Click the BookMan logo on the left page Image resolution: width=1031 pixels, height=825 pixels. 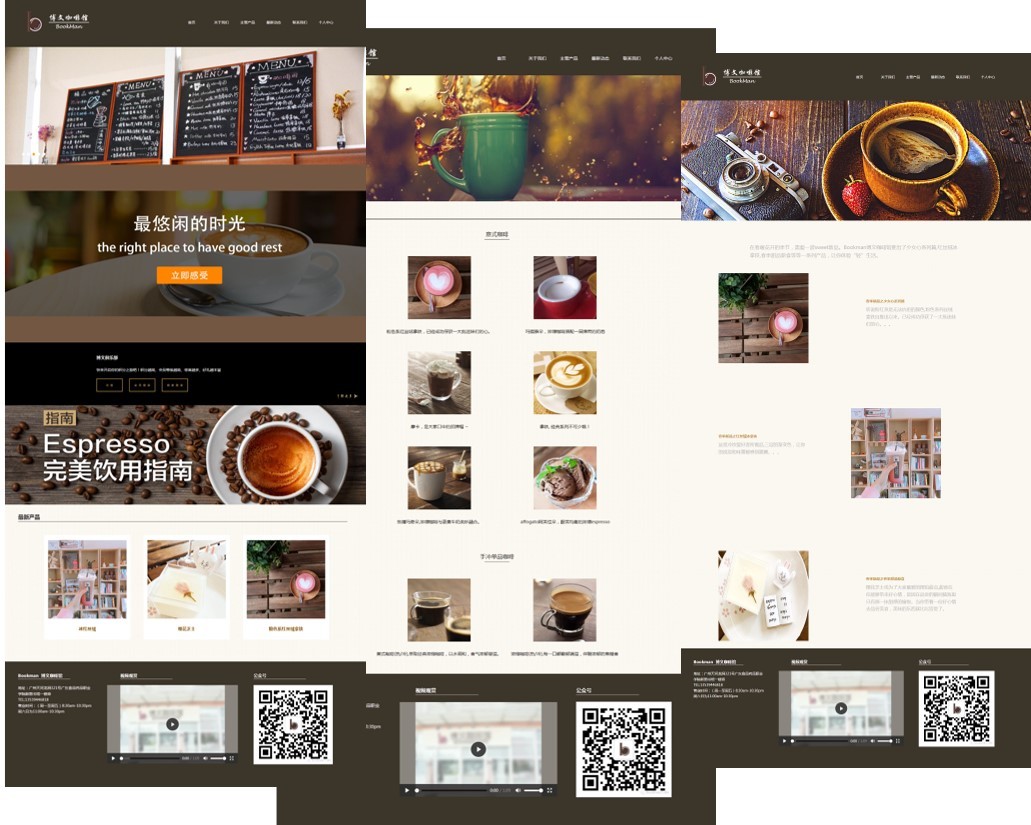coord(58,19)
